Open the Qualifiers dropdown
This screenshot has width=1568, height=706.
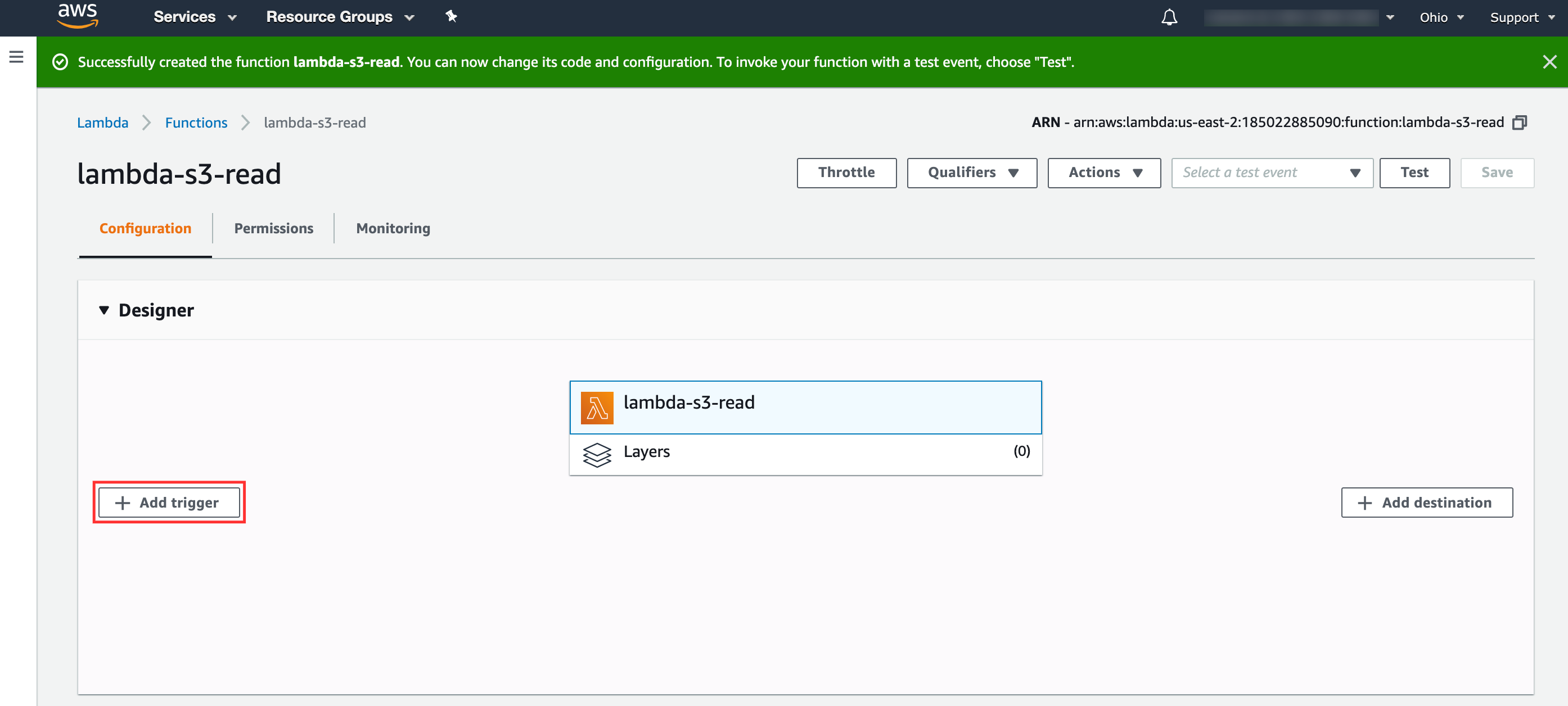971,173
